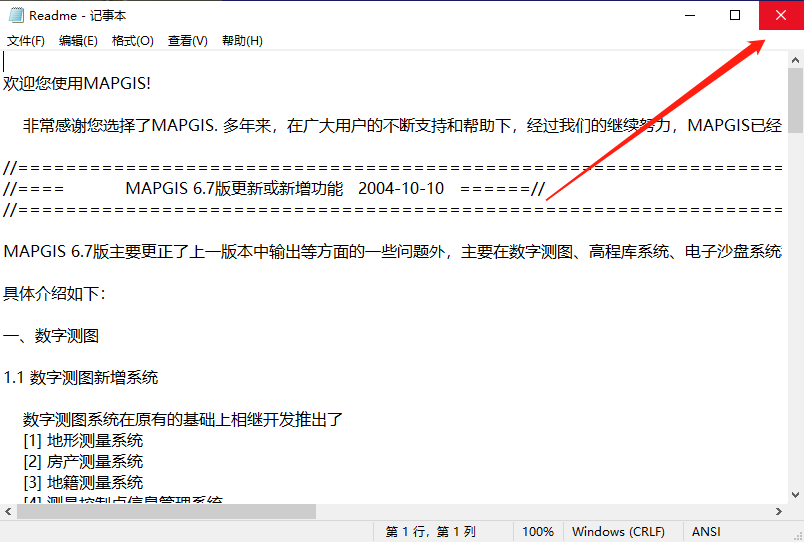Image resolution: width=804 pixels, height=542 pixels.
Task: Click the heading '一、数字测图'
Action: (51, 335)
